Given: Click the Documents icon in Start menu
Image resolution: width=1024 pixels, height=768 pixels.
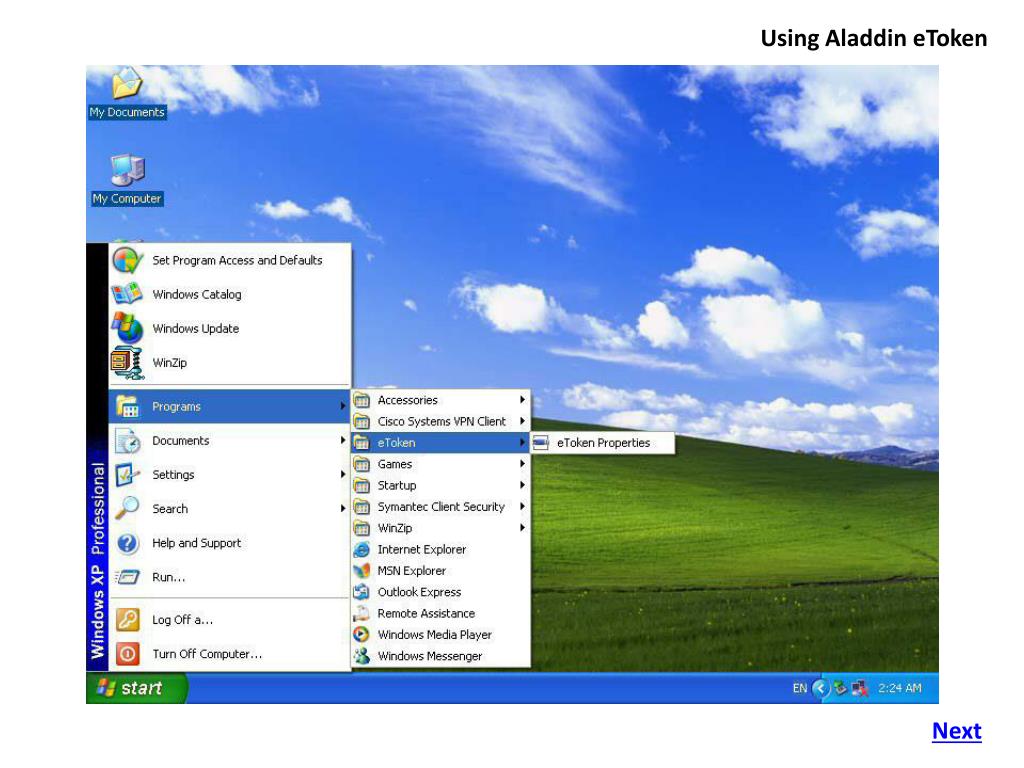Looking at the screenshot, I should (x=127, y=441).
